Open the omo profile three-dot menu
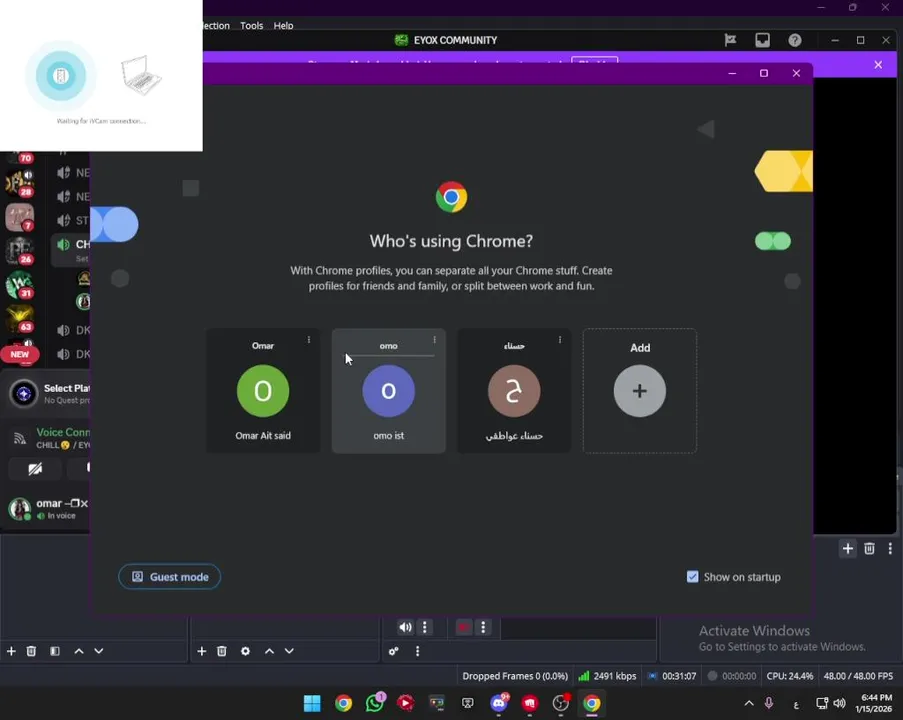903x720 pixels. pos(434,340)
